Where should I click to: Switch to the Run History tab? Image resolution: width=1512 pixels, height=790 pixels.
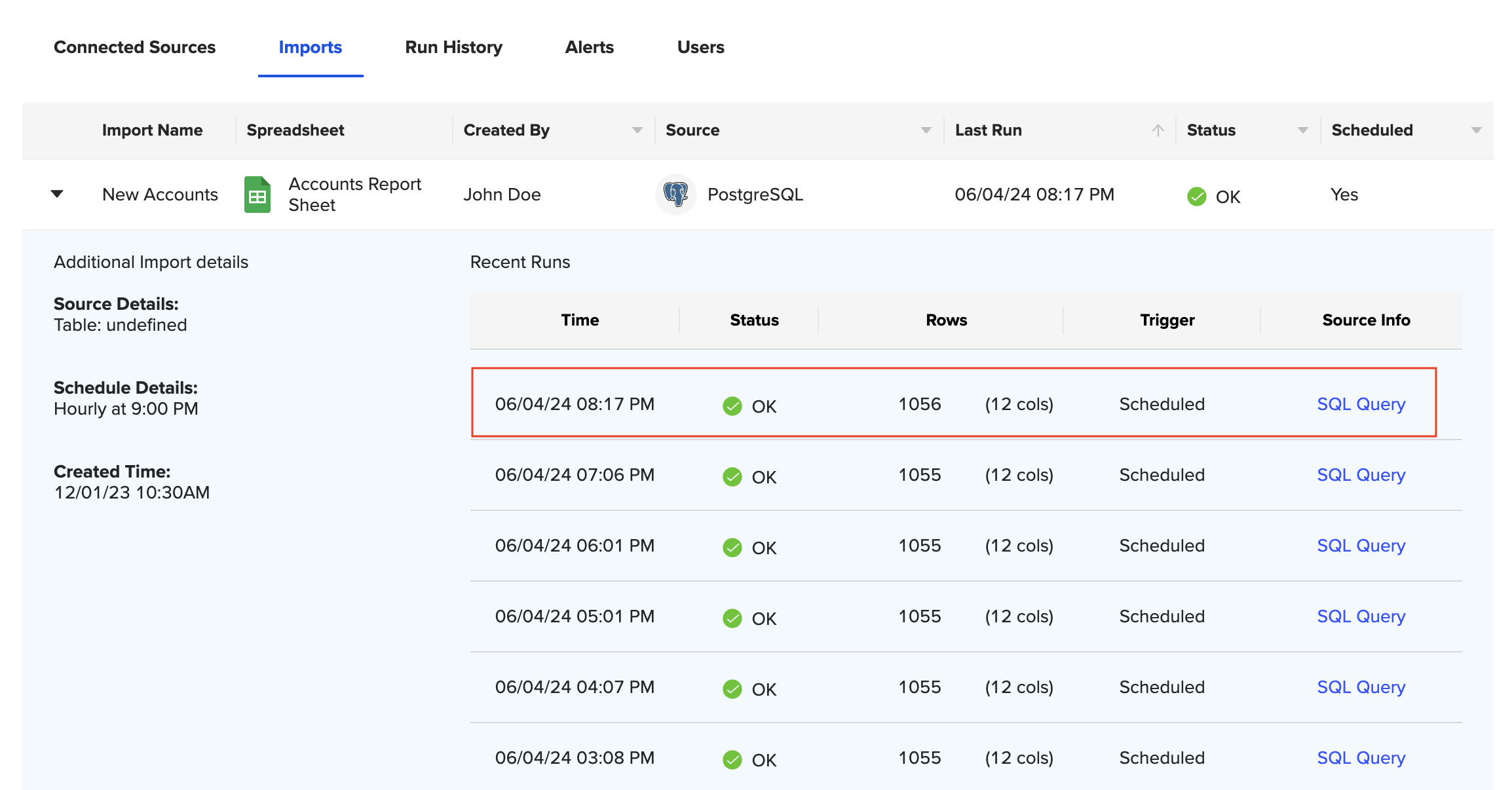pyautogui.click(x=454, y=47)
